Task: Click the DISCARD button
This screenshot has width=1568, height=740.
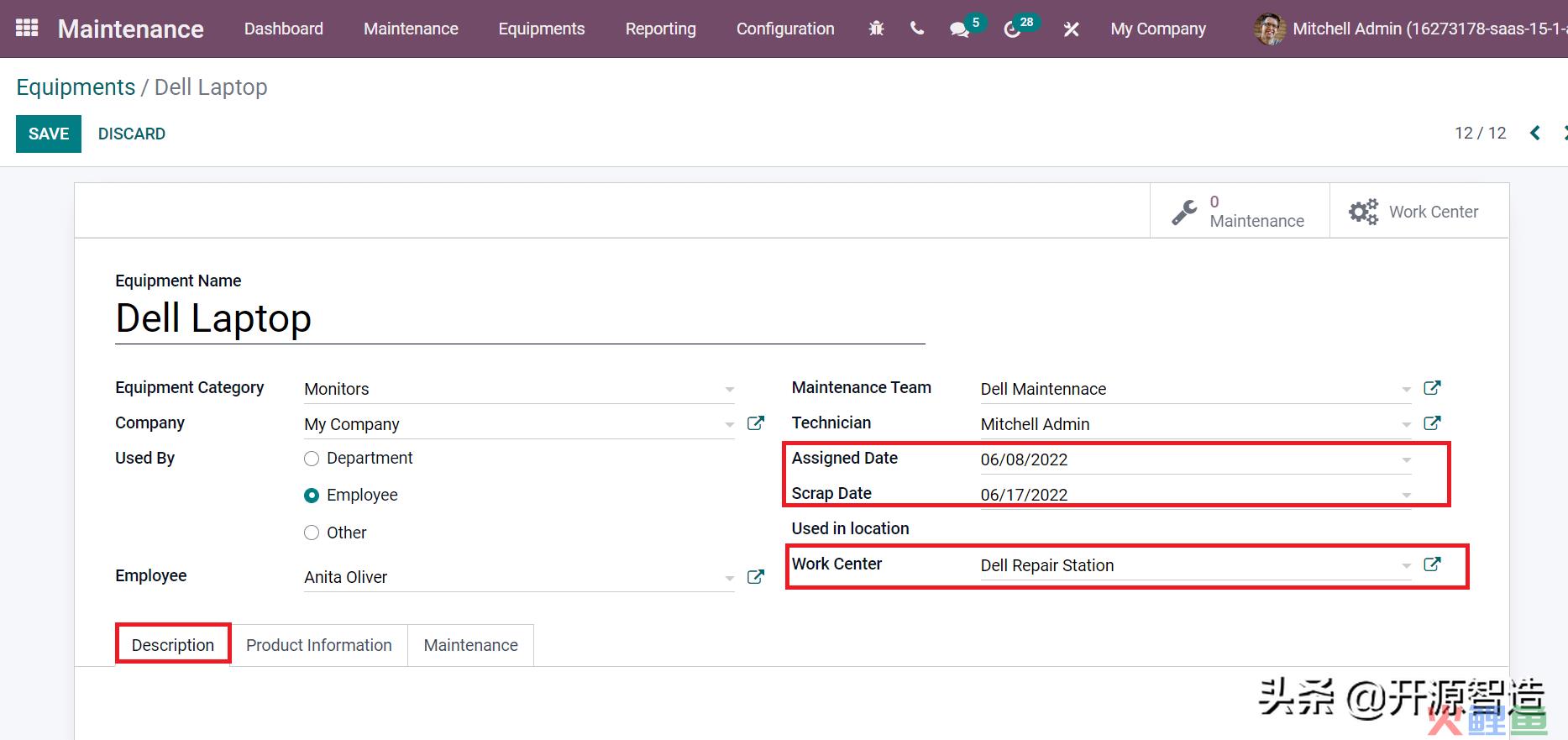Action: [132, 134]
